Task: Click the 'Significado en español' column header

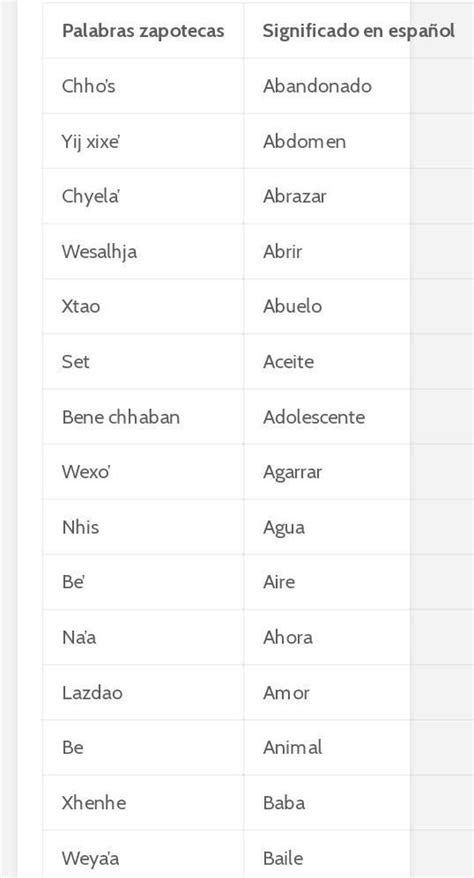Action: click(x=358, y=30)
